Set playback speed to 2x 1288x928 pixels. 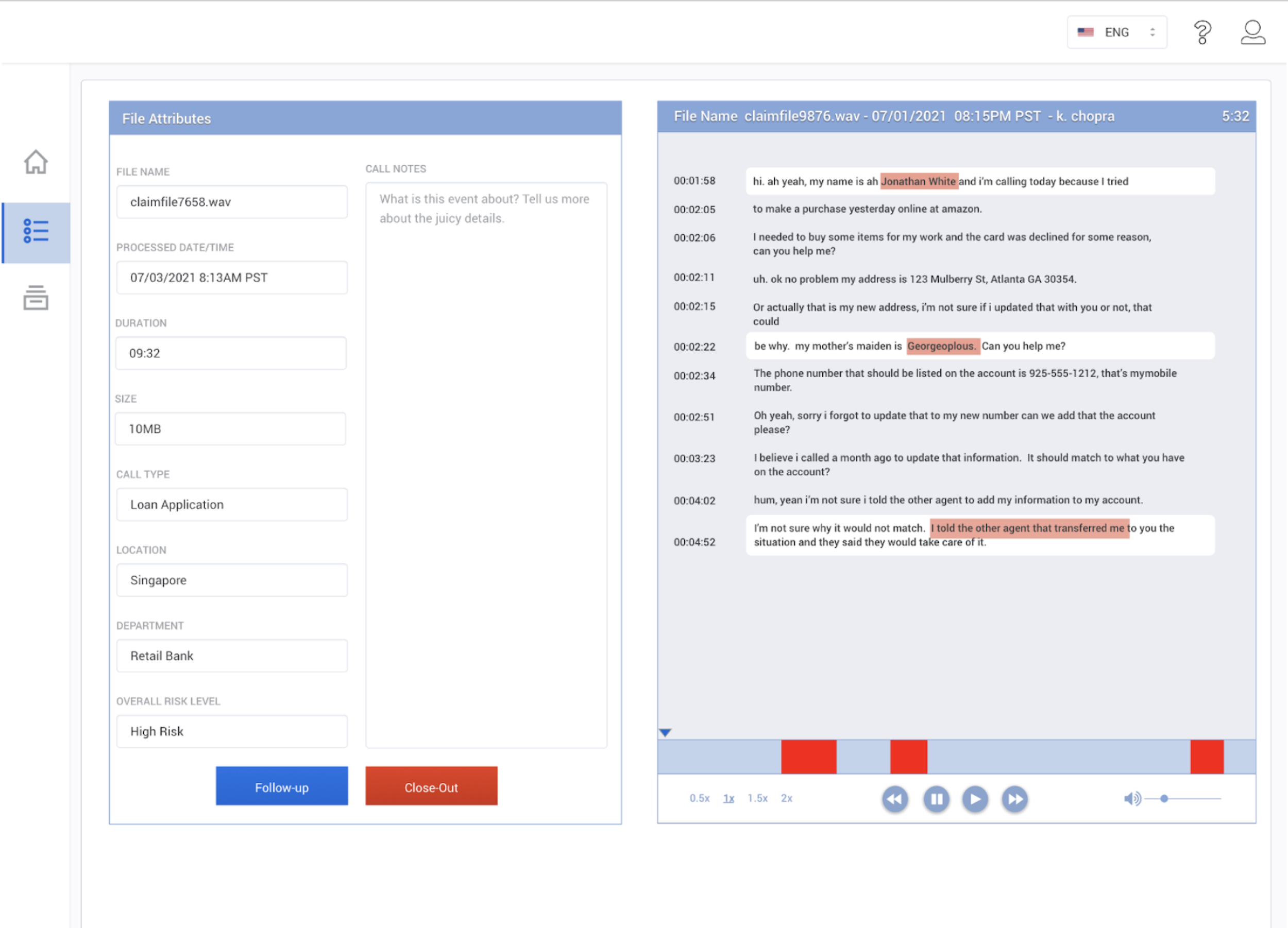(787, 799)
